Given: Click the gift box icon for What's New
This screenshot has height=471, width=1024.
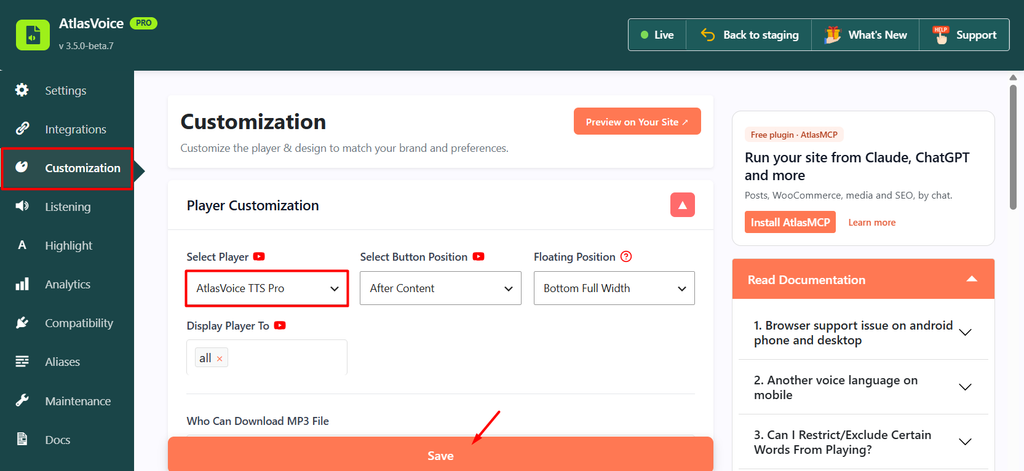Looking at the screenshot, I should (832, 35).
